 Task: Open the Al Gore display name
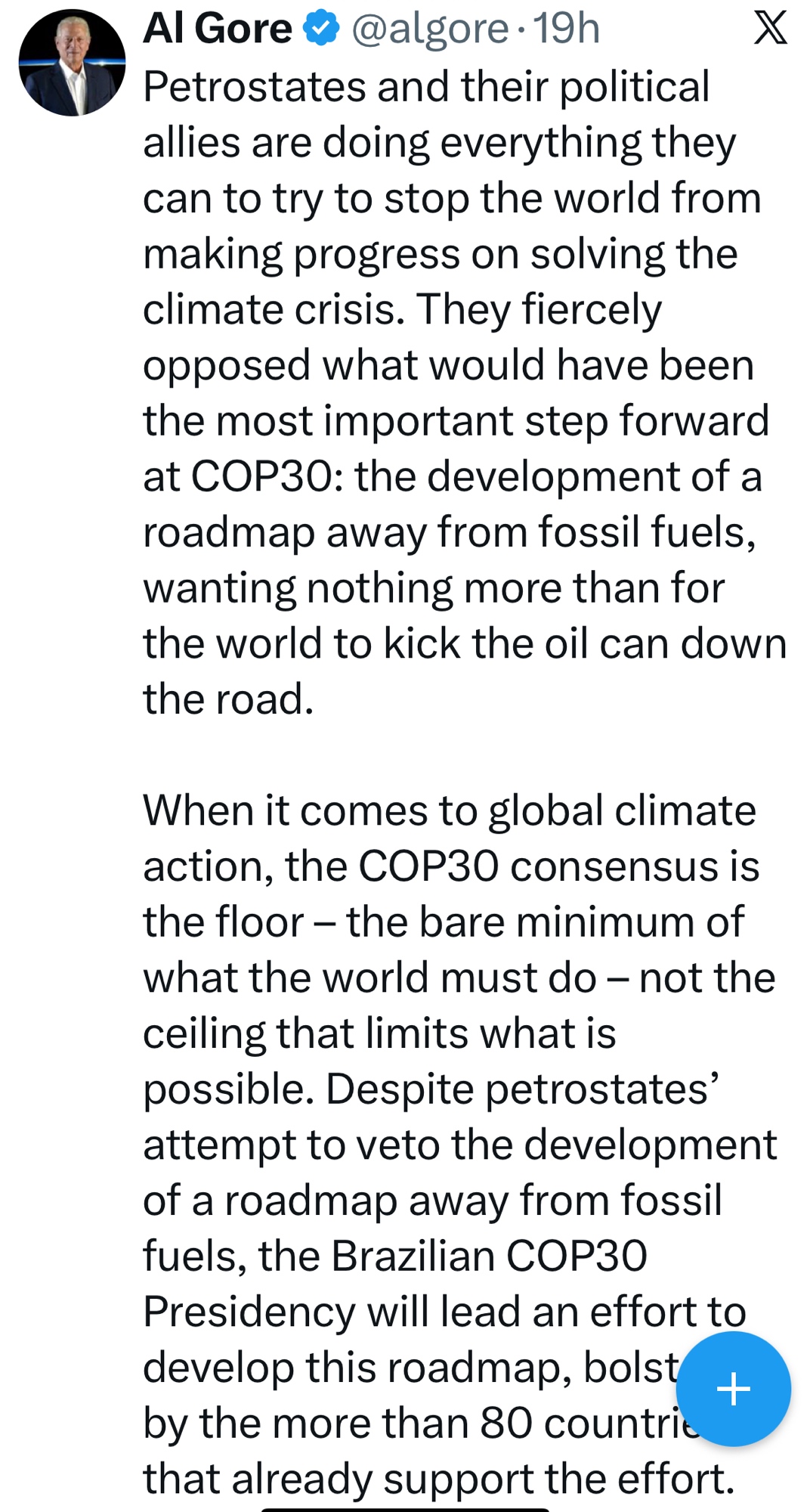pyautogui.click(x=217, y=29)
